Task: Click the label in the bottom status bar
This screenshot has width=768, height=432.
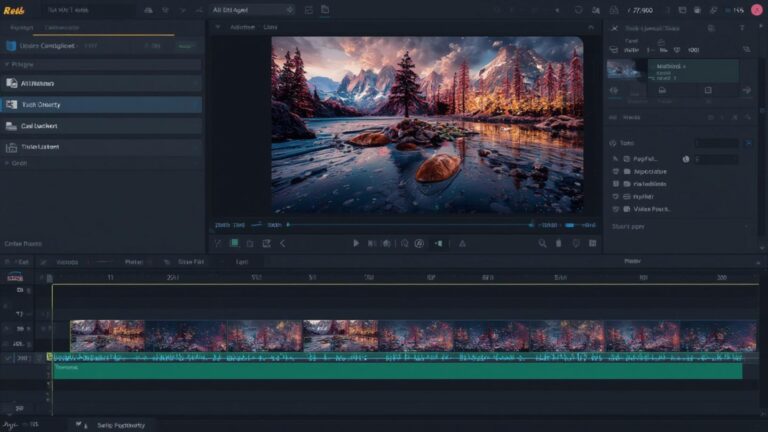Action: point(121,425)
